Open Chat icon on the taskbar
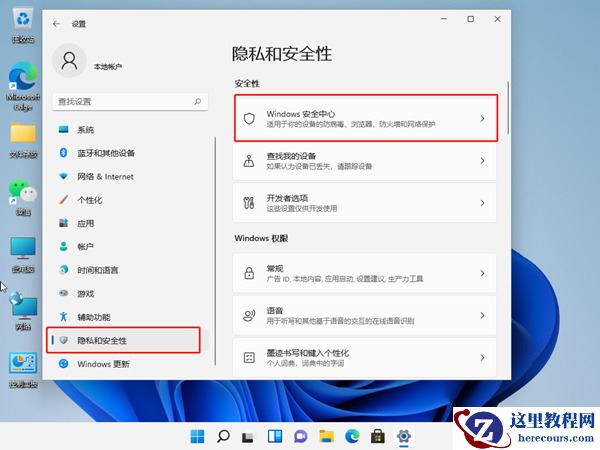The image size is (600, 450). [x=300, y=436]
